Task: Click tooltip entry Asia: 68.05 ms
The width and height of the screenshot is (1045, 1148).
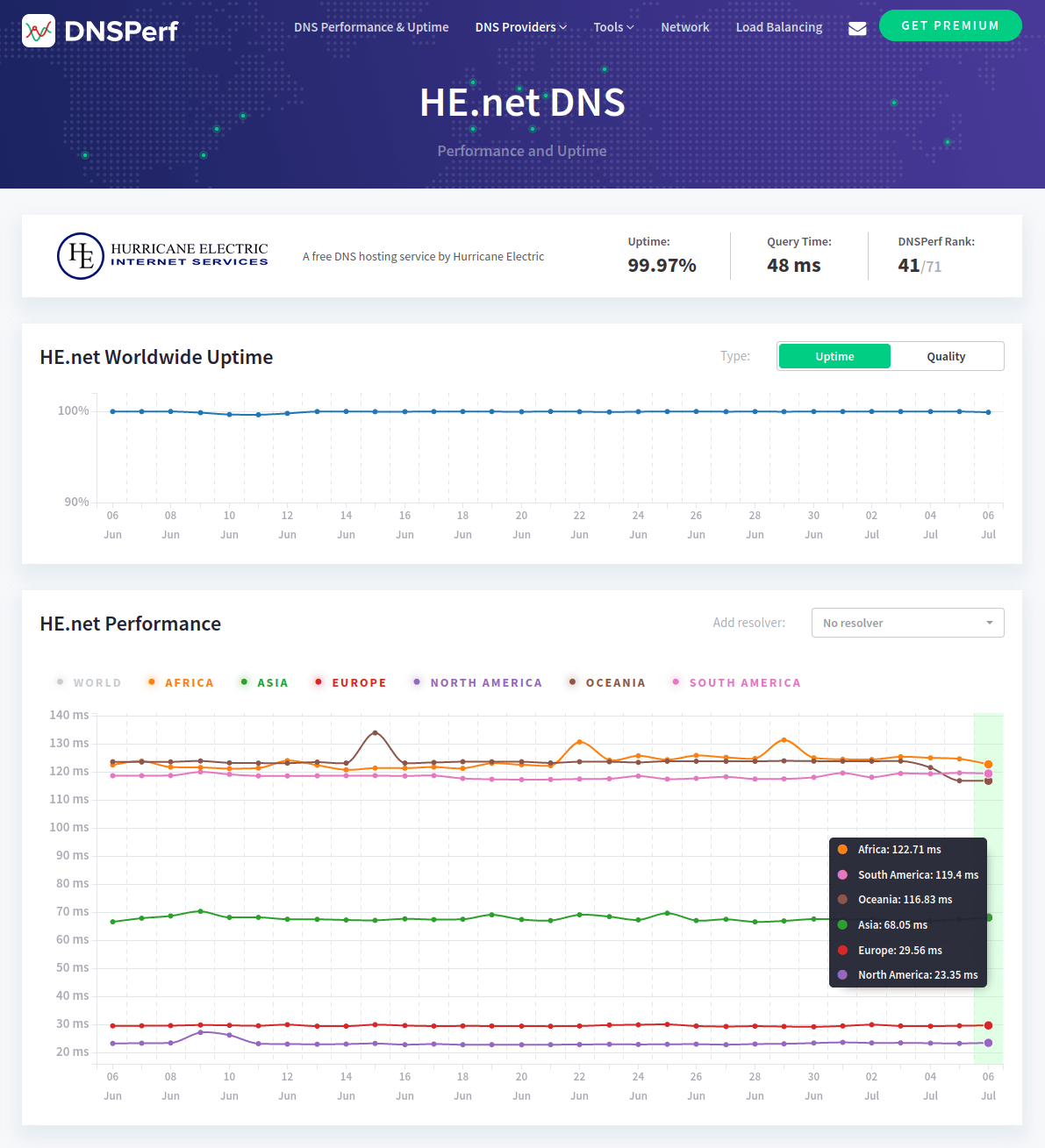Action: 891,924
